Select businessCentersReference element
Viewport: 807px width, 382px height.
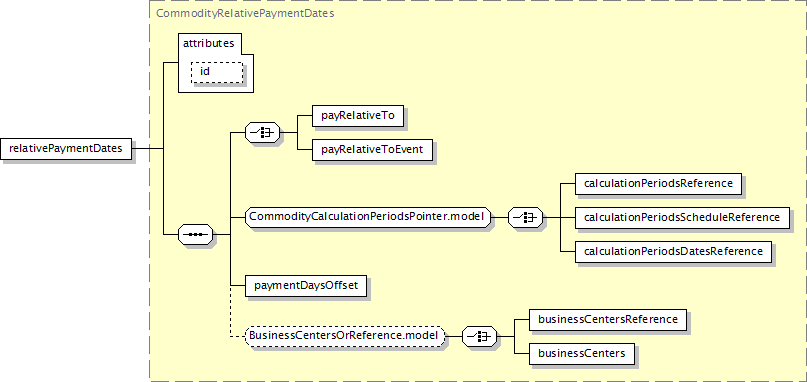[x=608, y=320]
